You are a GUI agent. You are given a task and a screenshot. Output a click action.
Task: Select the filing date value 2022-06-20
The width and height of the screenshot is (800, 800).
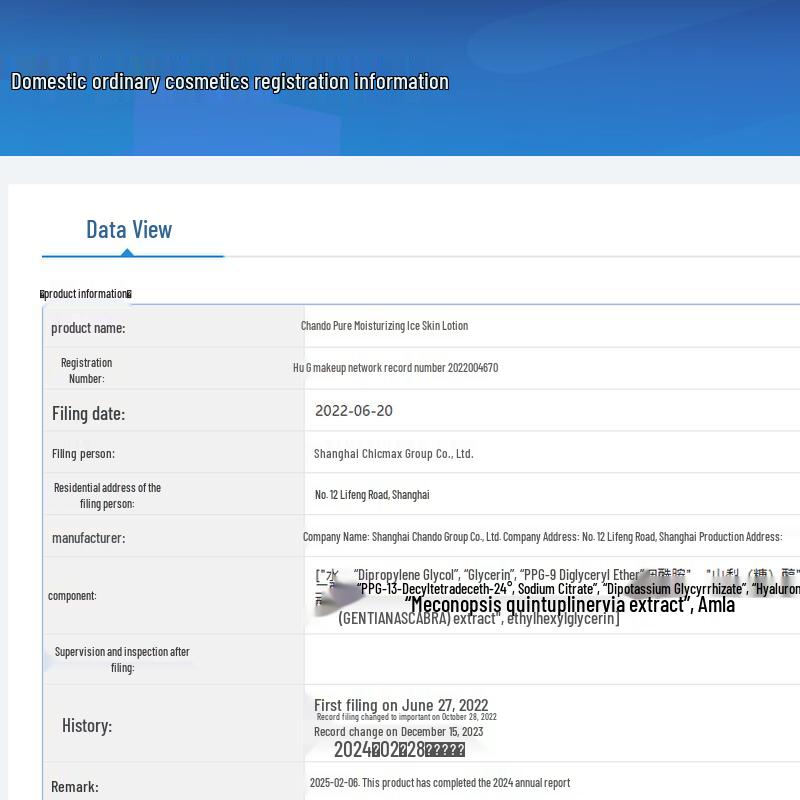click(354, 411)
